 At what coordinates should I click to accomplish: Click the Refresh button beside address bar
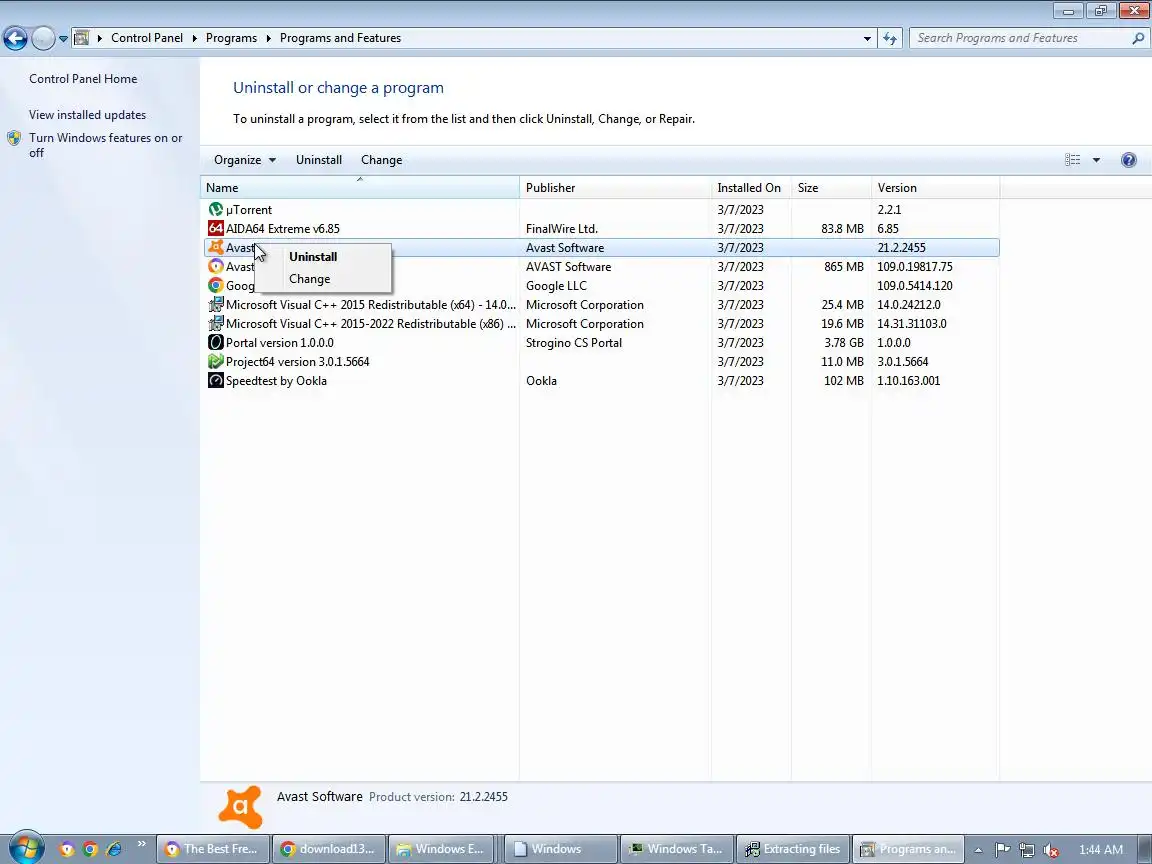890,38
